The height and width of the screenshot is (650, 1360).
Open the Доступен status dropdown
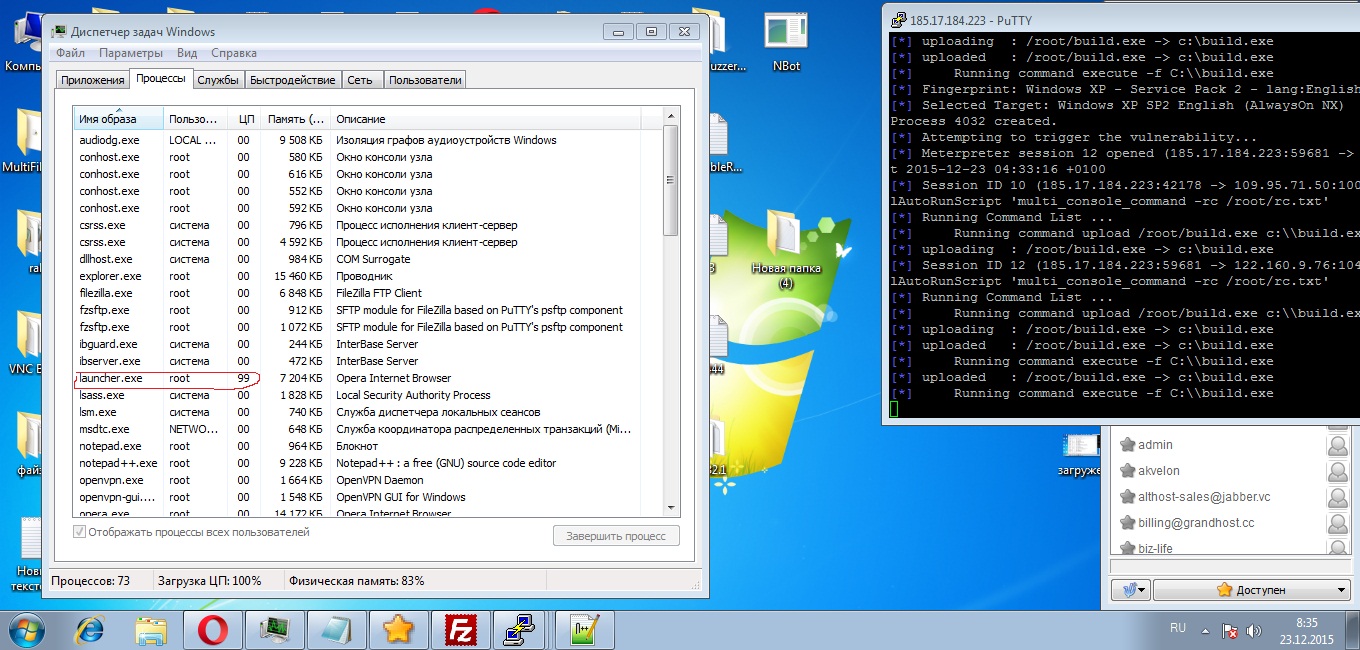[x=1252, y=590]
